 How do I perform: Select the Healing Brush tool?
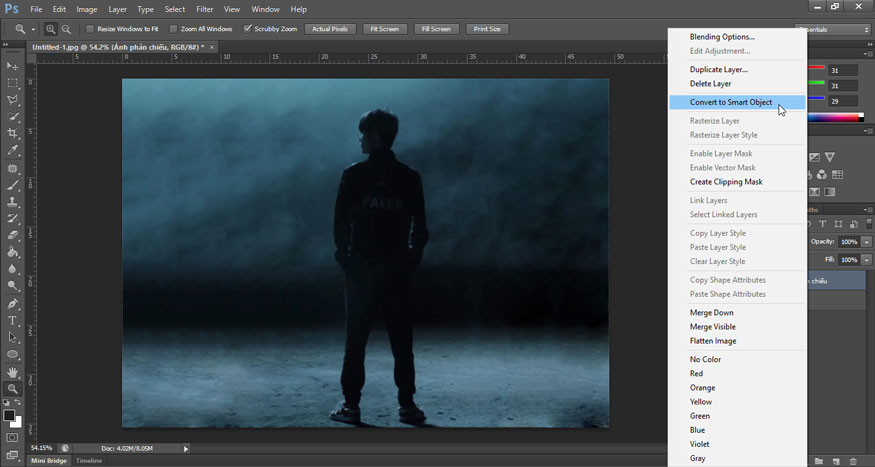pyautogui.click(x=12, y=168)
